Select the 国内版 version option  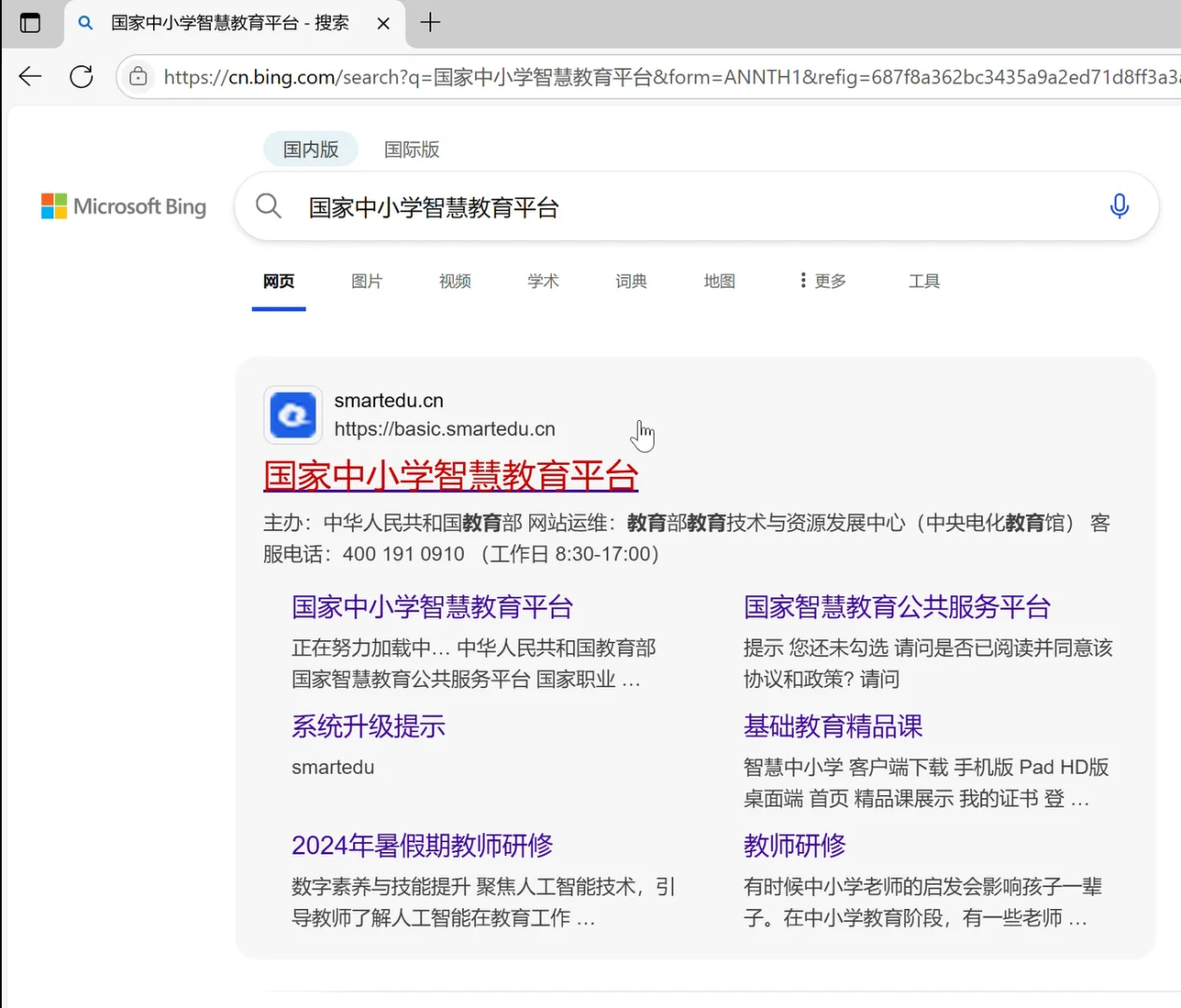[310, 148]
